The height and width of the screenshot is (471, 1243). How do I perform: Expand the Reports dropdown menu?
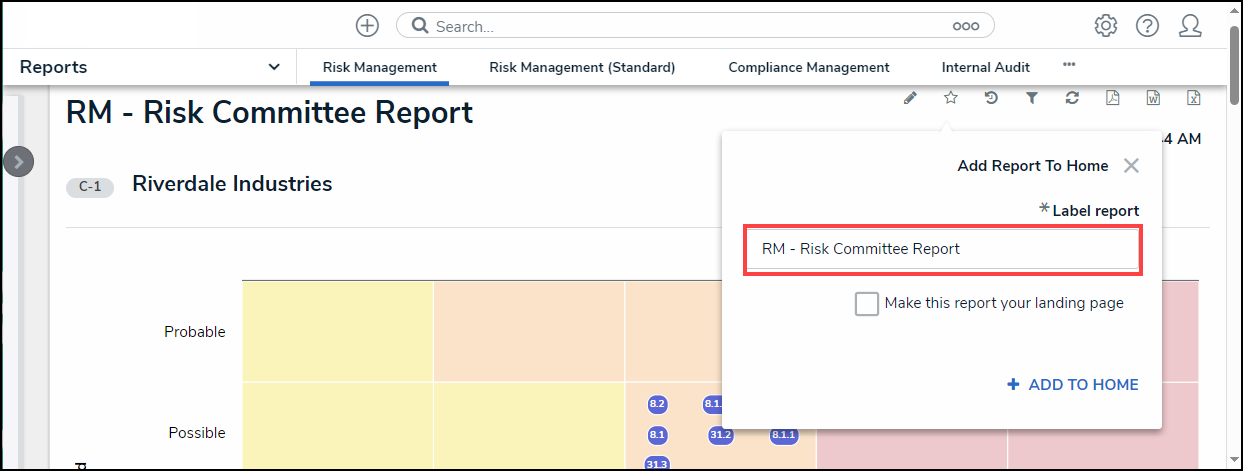274,67
